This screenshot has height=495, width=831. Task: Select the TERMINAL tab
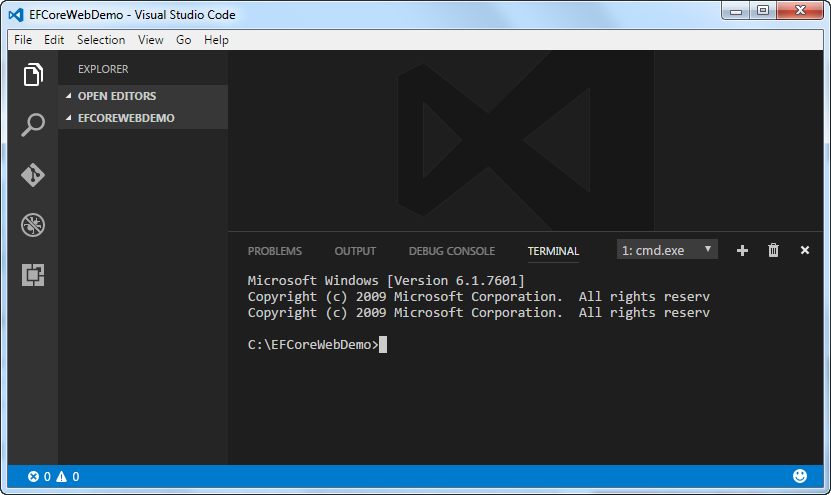point(553,251)
